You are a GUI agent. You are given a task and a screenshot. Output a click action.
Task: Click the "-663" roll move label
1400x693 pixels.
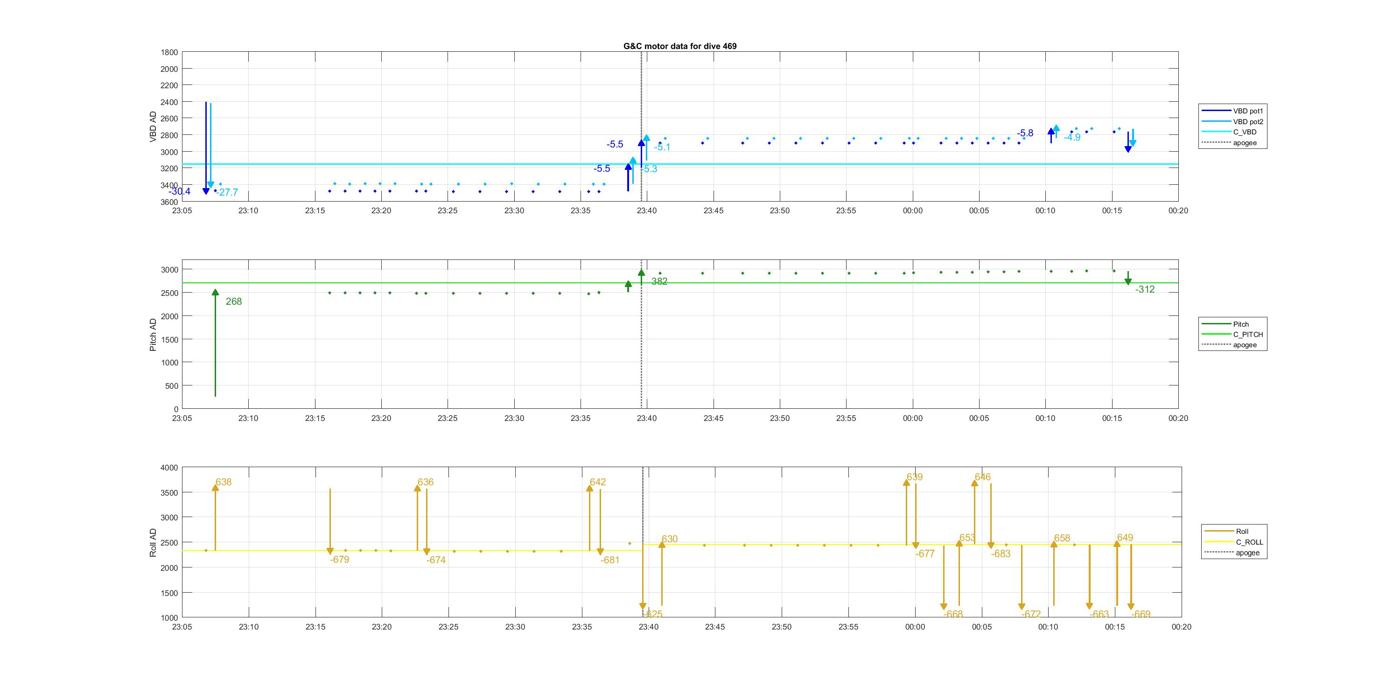click(x=1100, y=614)
